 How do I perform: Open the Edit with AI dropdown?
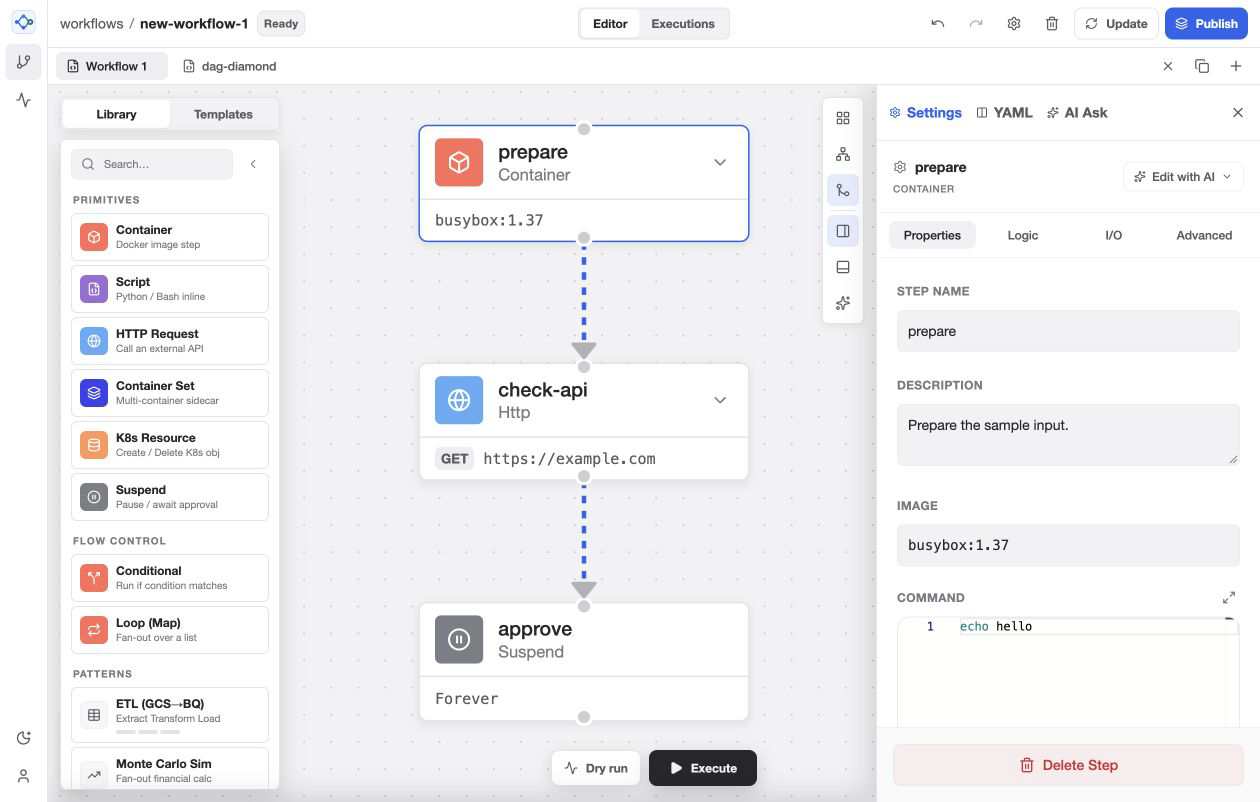click(1183, 177)
